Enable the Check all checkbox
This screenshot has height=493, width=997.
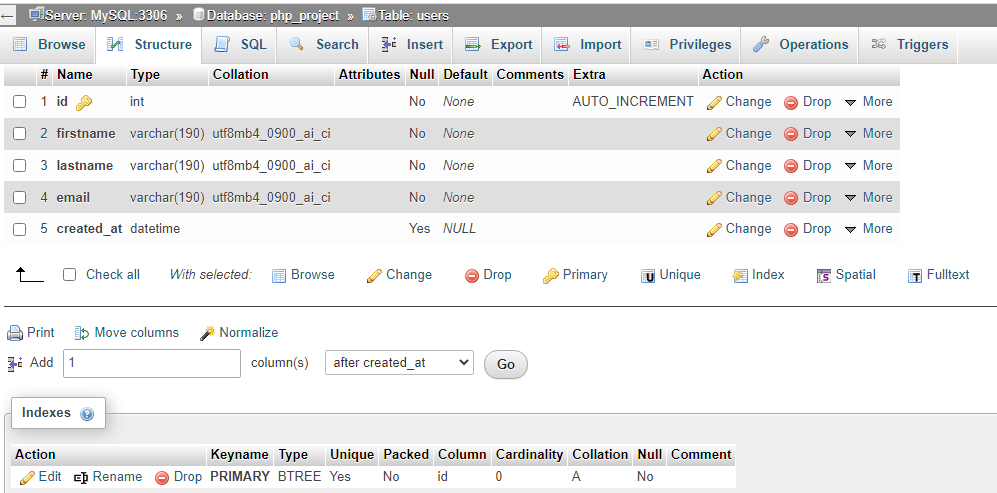pos(69,275)
